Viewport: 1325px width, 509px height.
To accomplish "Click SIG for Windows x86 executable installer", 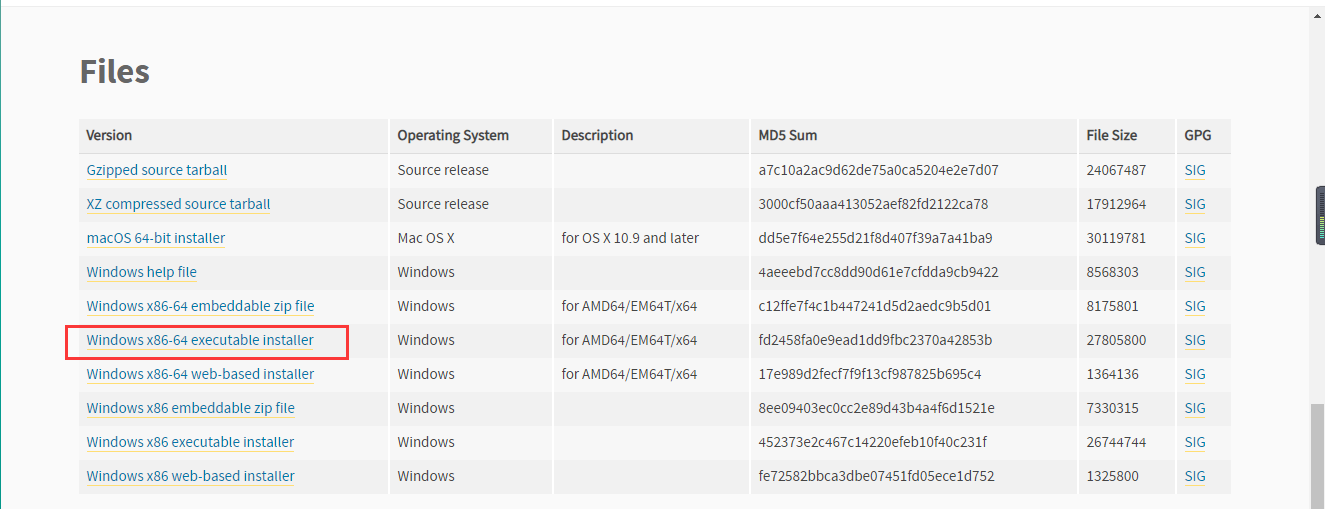I will point(1195,442).
